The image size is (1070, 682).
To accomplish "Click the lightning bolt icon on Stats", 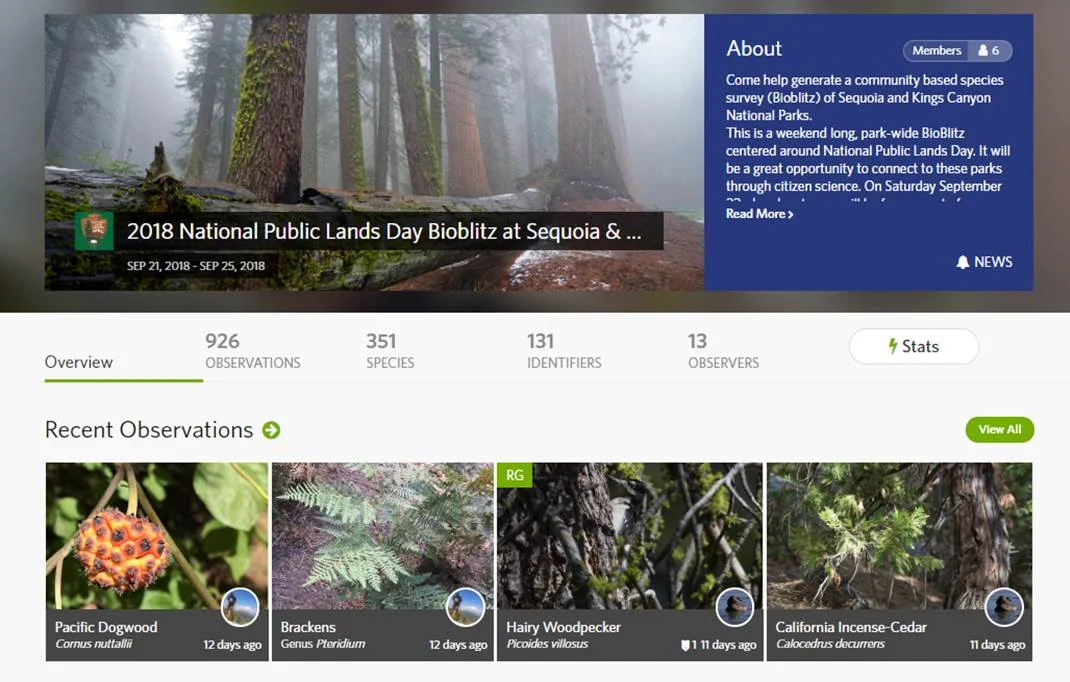I will pos(892,346).
